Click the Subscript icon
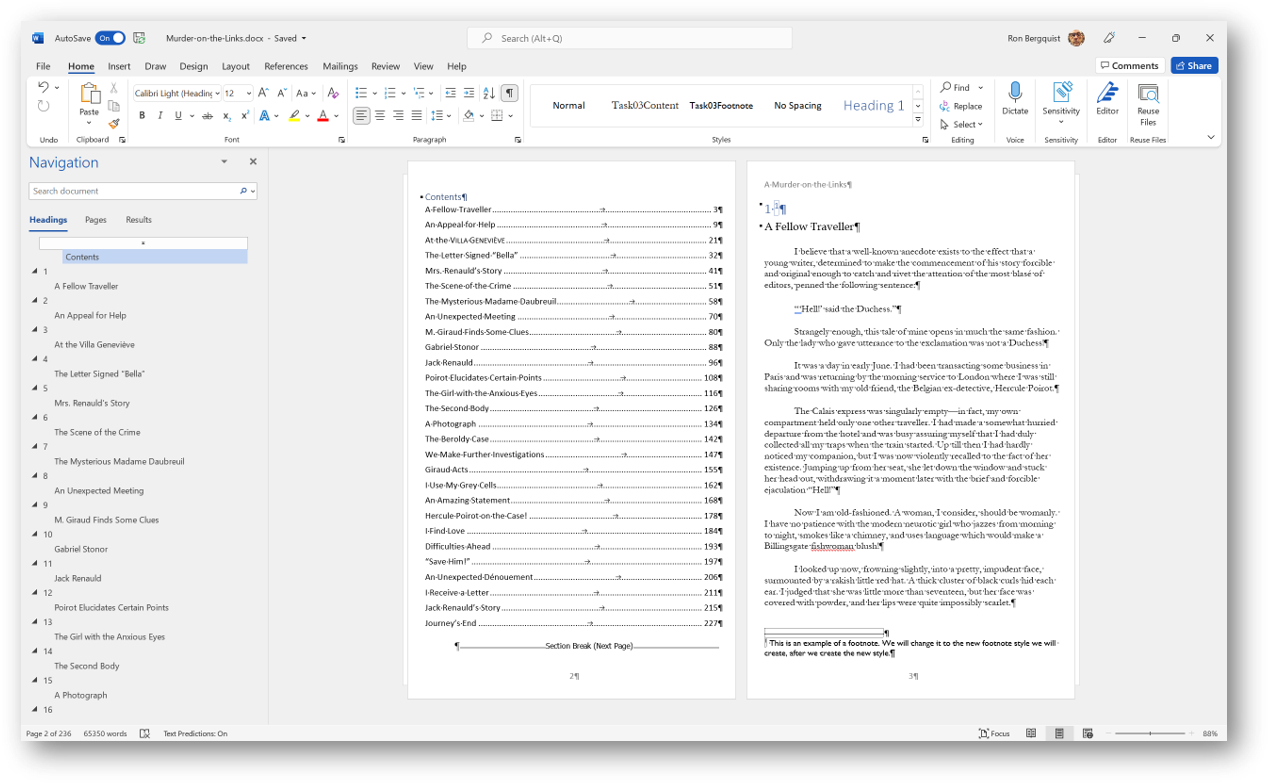The height and width of the screenshot is (783, 1269). 226,116
